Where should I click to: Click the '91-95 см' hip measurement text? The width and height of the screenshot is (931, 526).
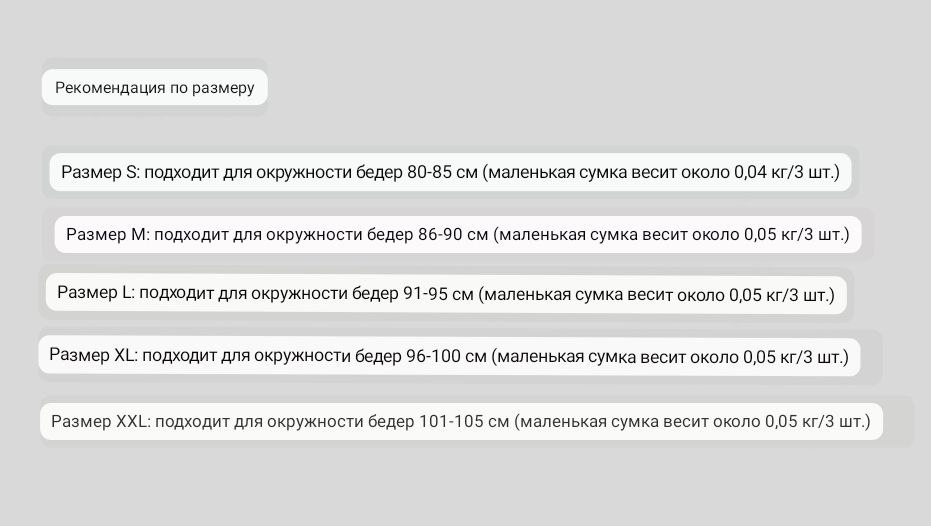[x=438, y=294]
